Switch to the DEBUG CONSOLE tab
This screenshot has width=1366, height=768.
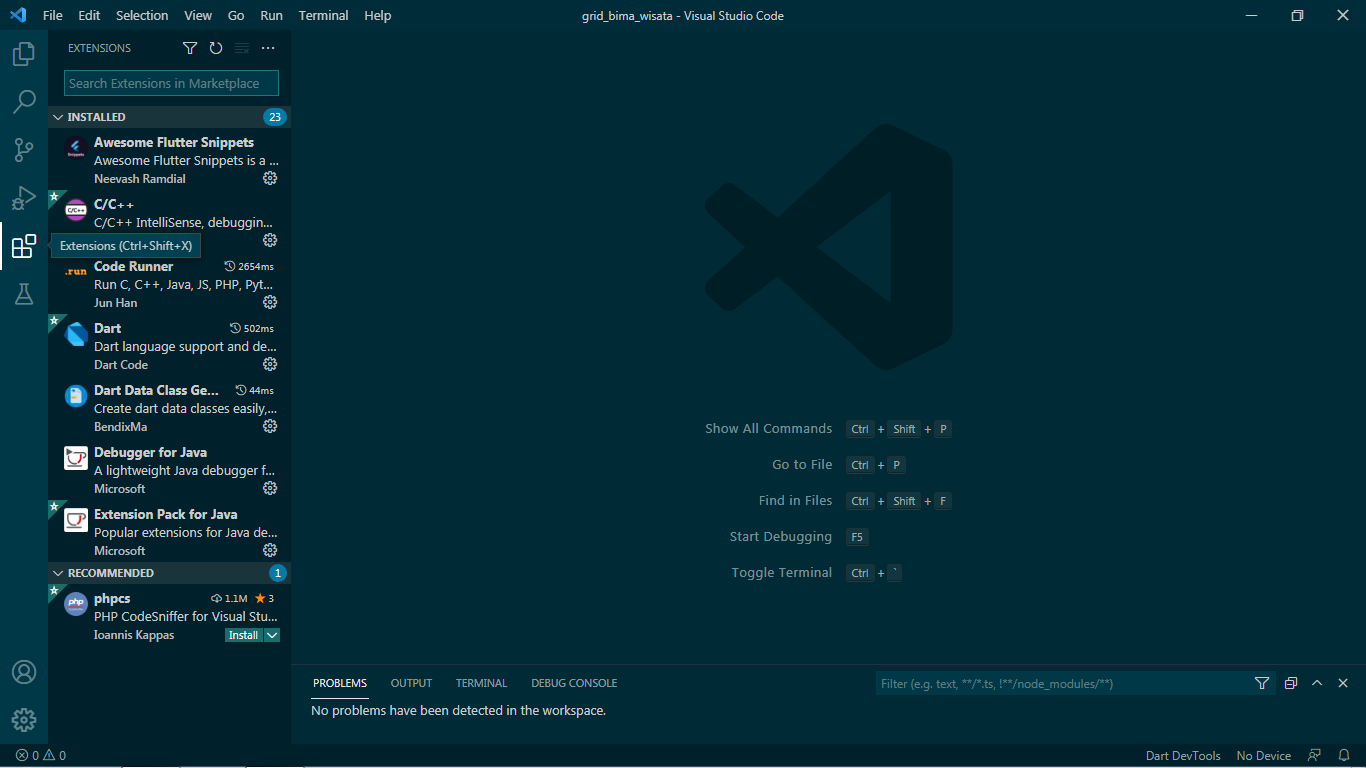574,683
